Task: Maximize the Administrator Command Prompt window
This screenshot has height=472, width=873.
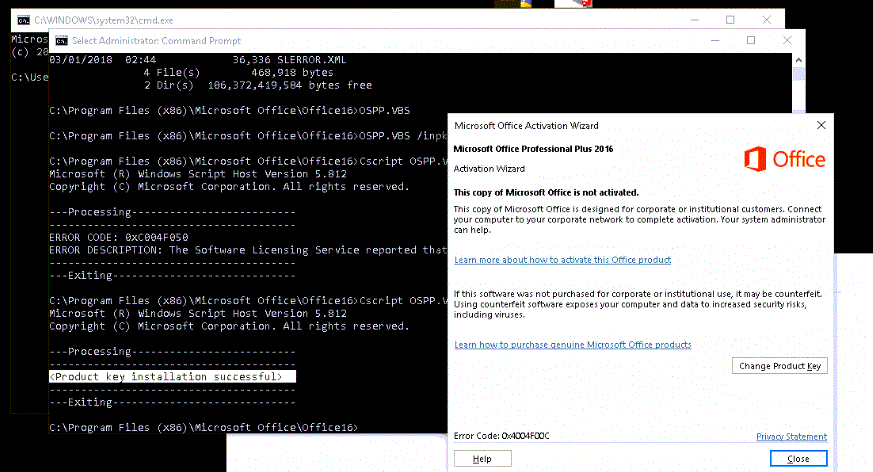Action: [x=751, y=41]
